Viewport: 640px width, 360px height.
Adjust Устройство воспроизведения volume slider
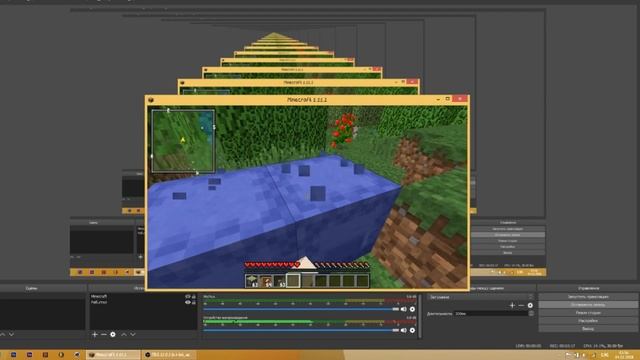(x=301, y=330)
